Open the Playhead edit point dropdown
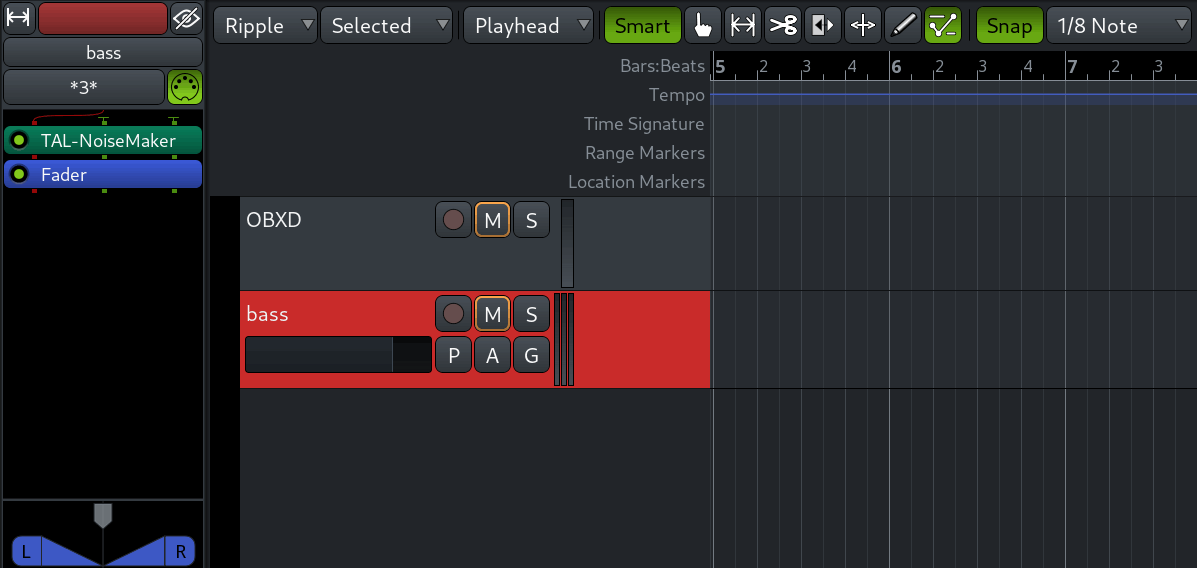Screen dimensions: 1197x568 point(528,26)
